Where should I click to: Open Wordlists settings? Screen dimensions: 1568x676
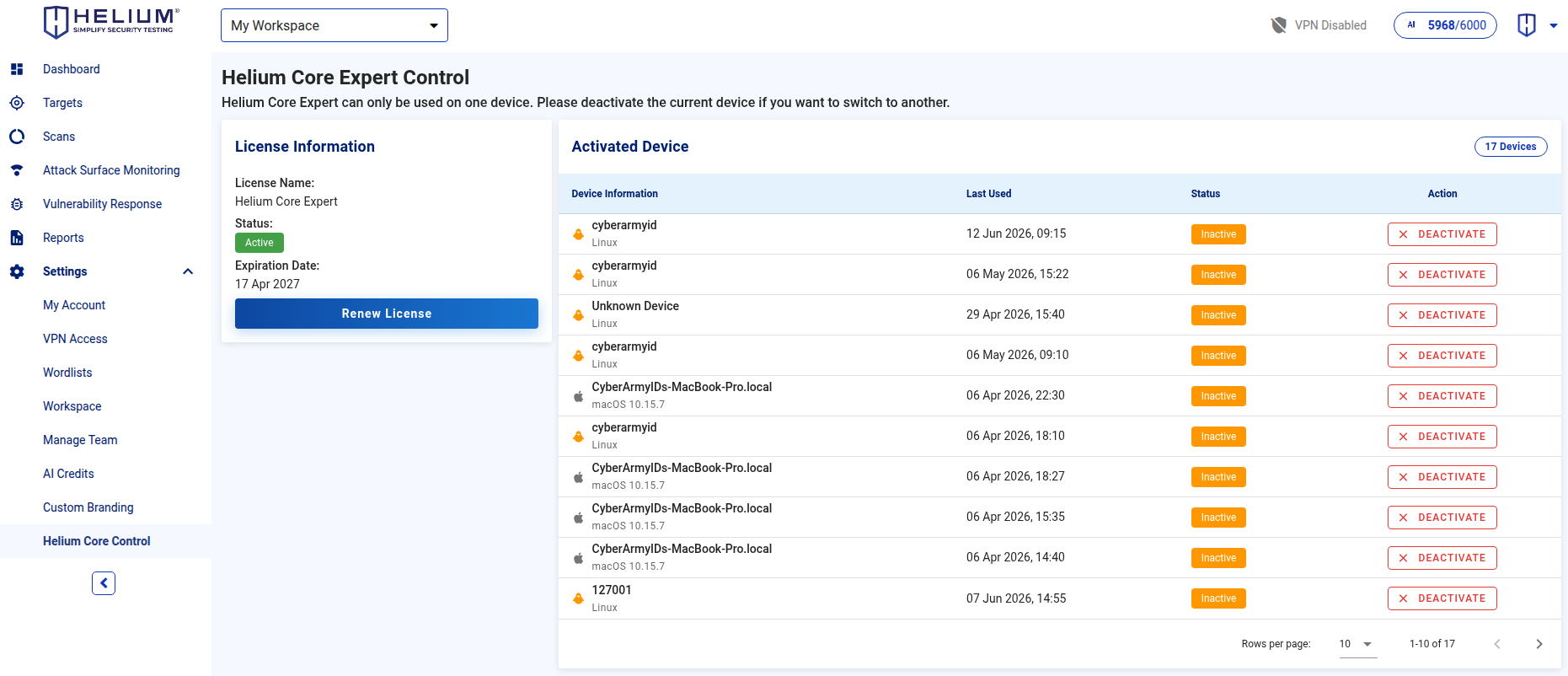[67, 373]
